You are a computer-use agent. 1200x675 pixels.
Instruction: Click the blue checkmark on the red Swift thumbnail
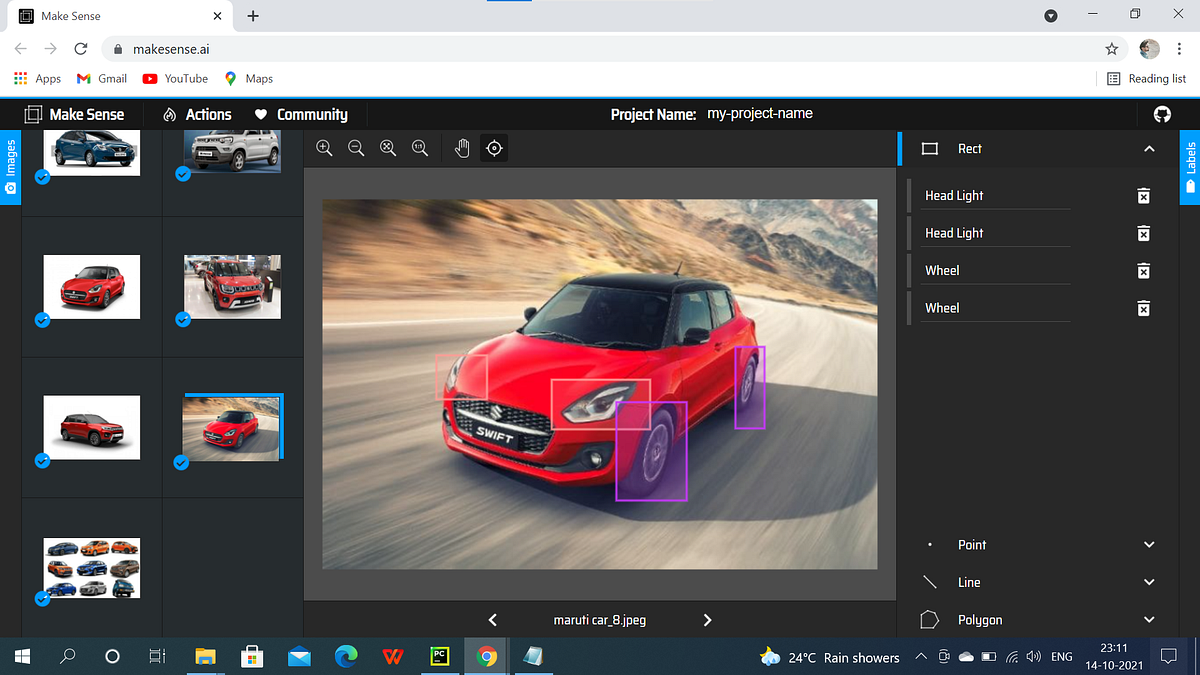42,320
